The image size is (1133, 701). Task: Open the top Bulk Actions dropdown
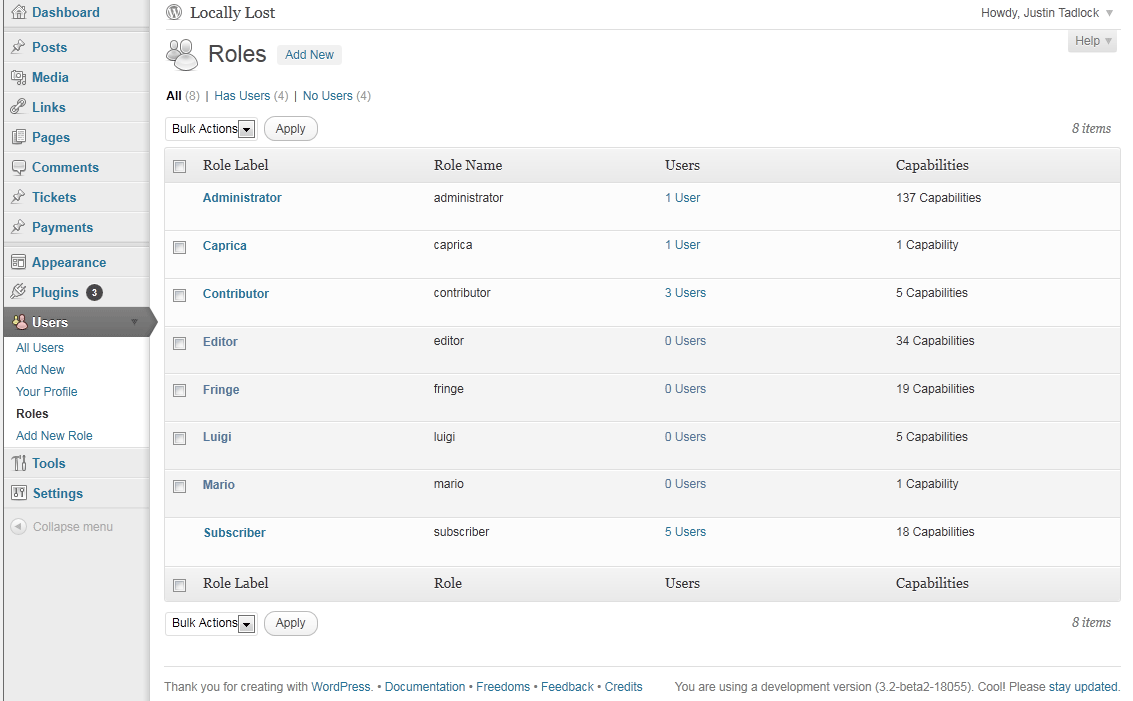[211, 129]
